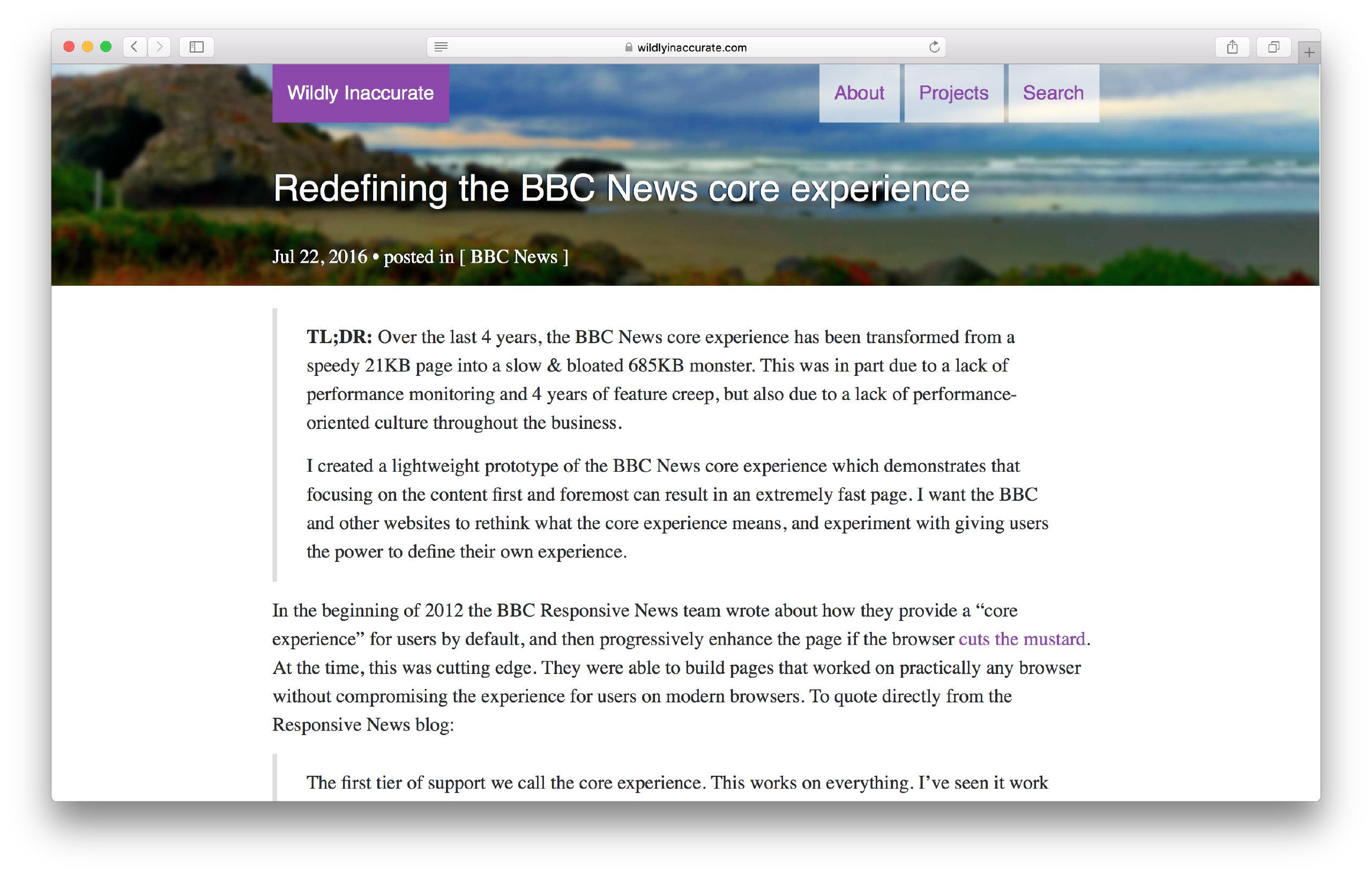Open the Share menu icon

pyautogui.click(x=1232, y=47)
